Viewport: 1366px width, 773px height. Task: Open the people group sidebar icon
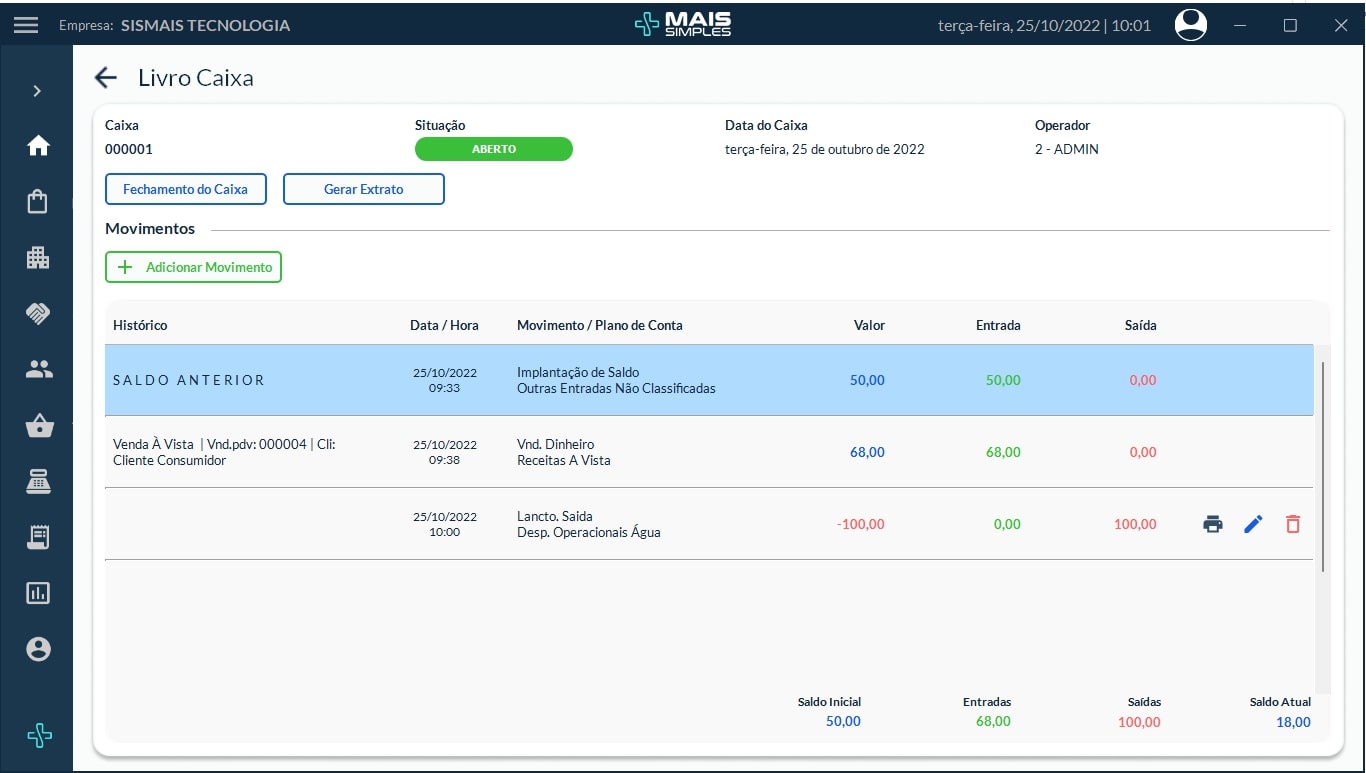point(38,370)
